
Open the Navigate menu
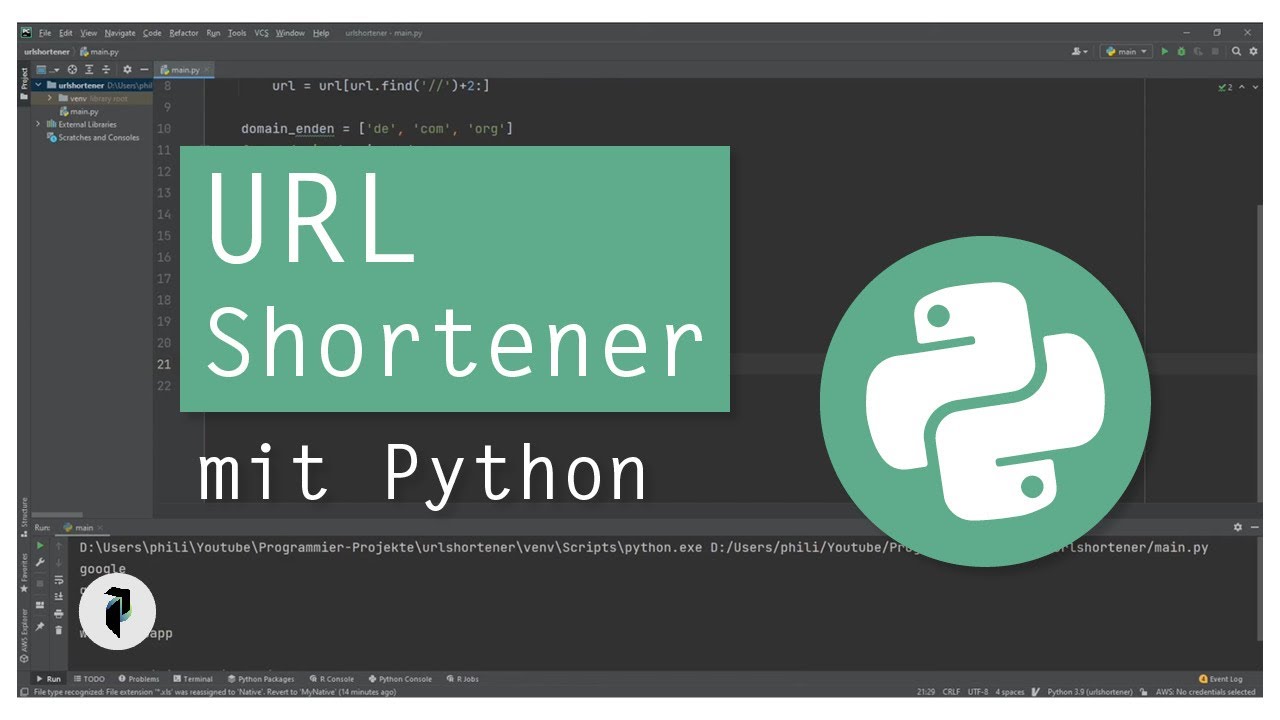click(120, 33)
